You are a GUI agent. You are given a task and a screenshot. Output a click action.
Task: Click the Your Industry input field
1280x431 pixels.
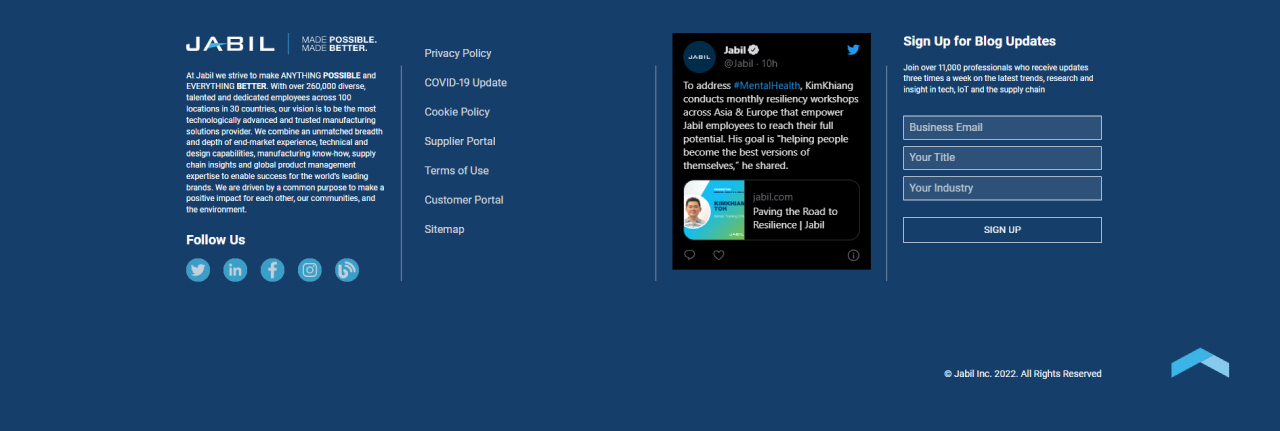[x=1002, y=188]
